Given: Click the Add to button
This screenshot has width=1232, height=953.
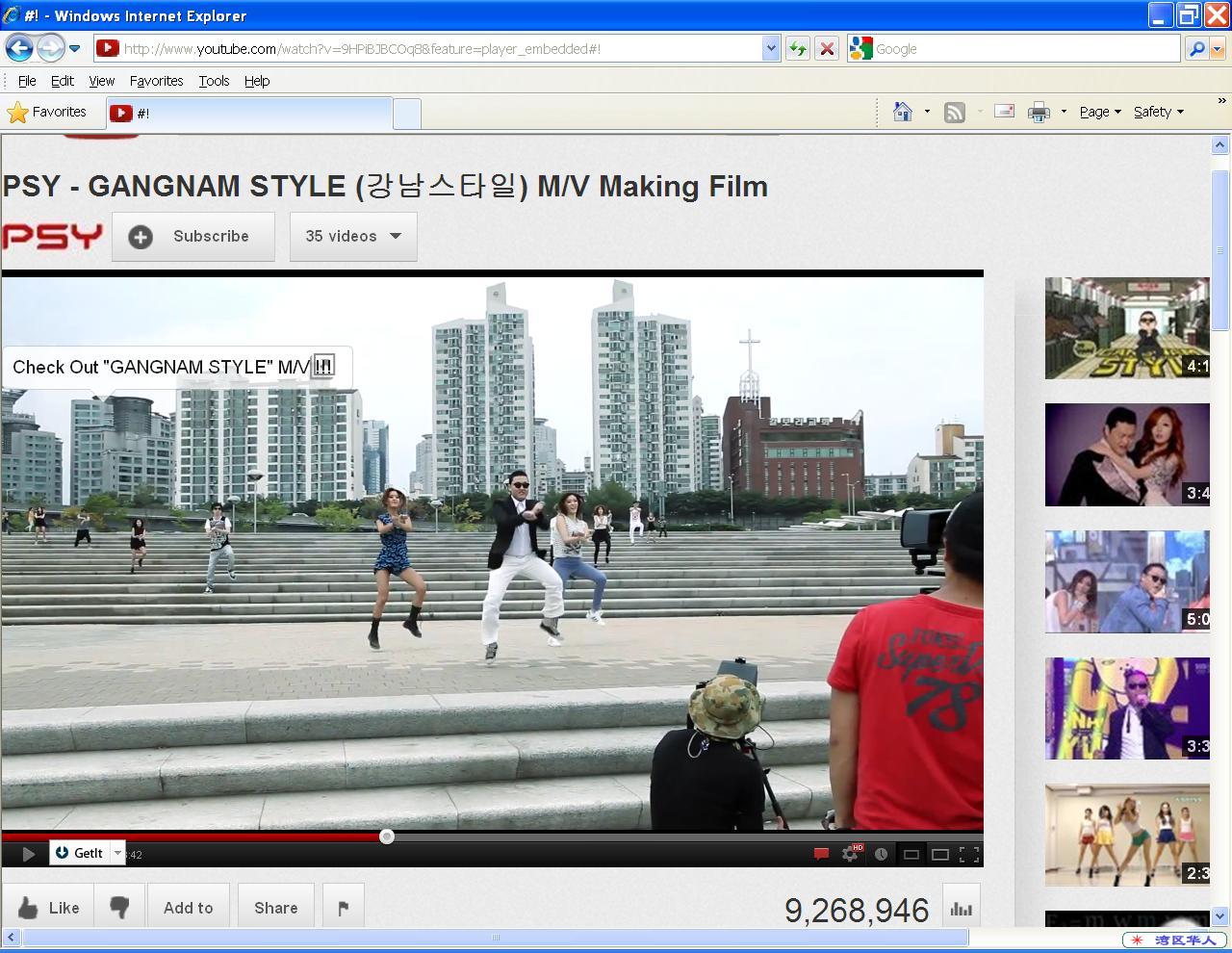Looking at the screenshot, I should tap(189, 908).
